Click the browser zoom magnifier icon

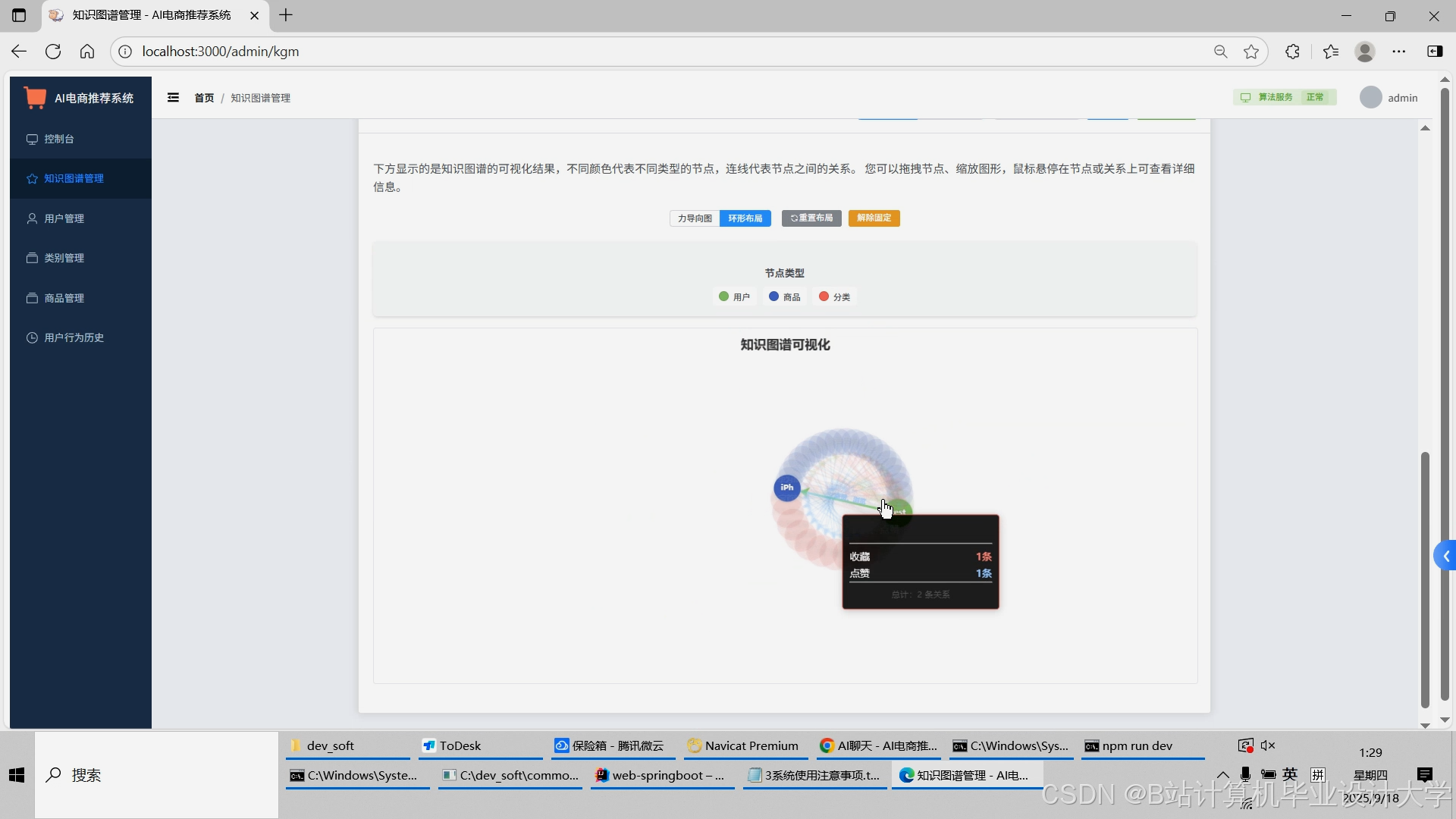tap(1220, 52)
